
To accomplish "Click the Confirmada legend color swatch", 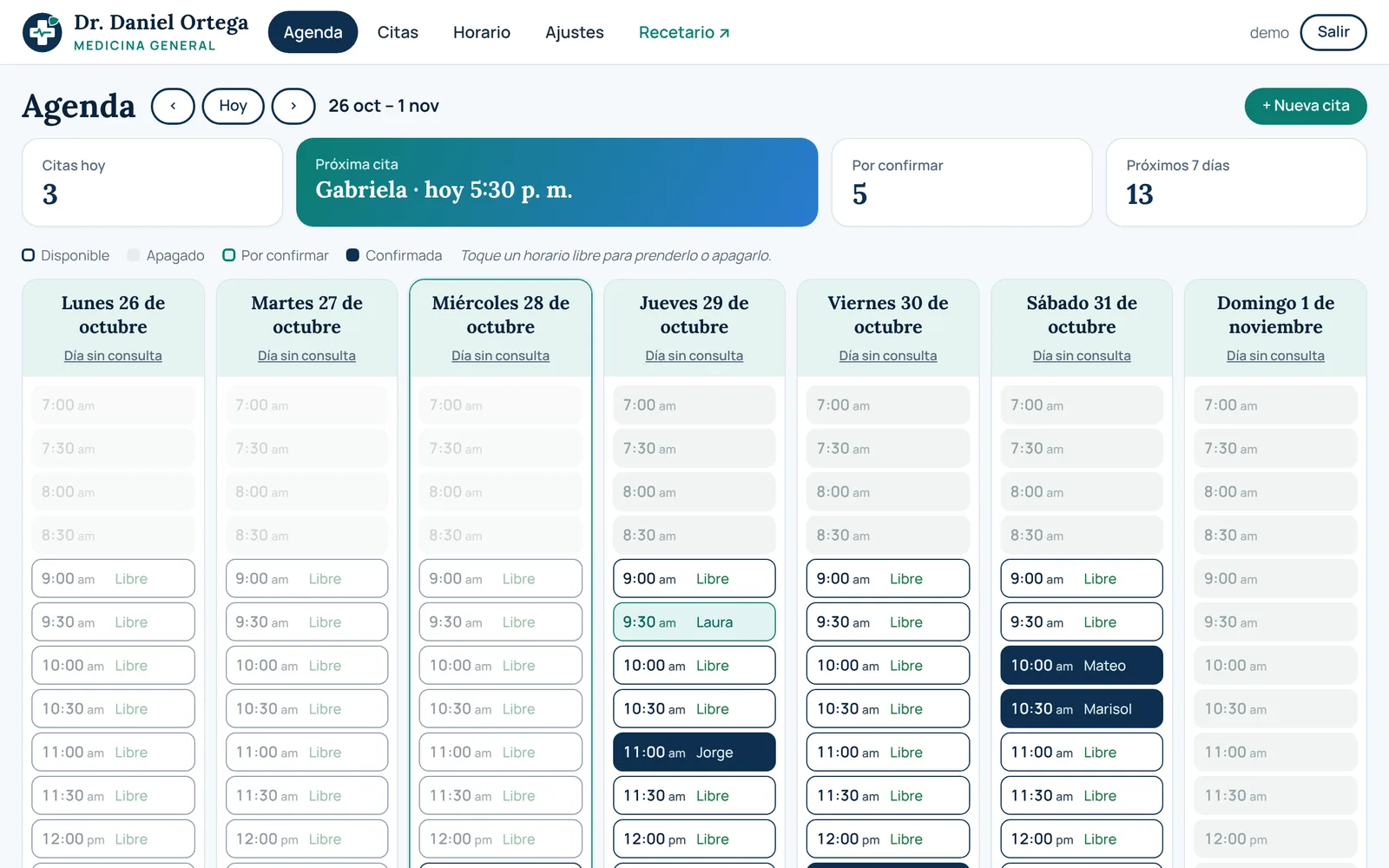I will (352, 255).
